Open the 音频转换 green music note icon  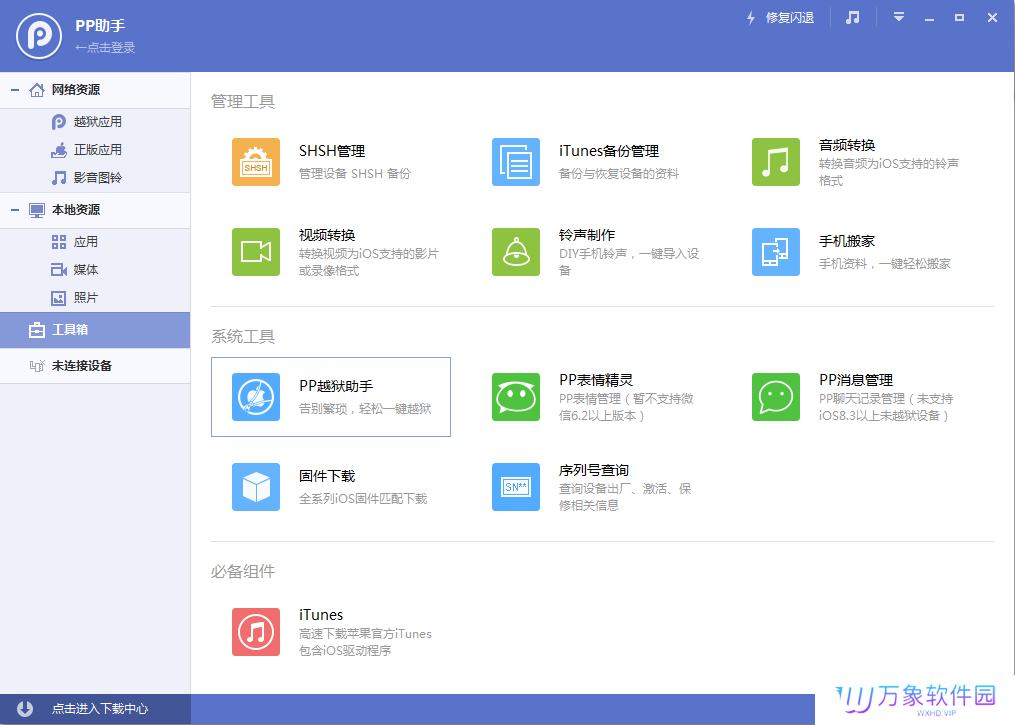(x=775, y=162)
